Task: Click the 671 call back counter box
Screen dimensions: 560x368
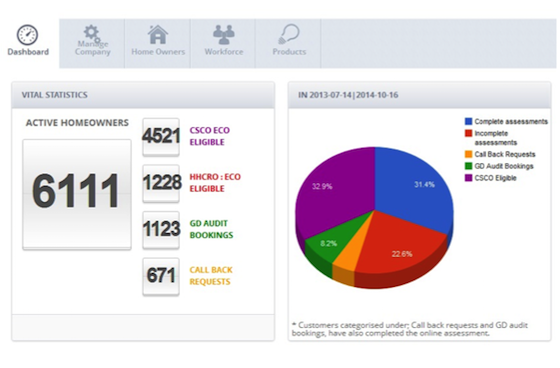Action: coord(161,277)
